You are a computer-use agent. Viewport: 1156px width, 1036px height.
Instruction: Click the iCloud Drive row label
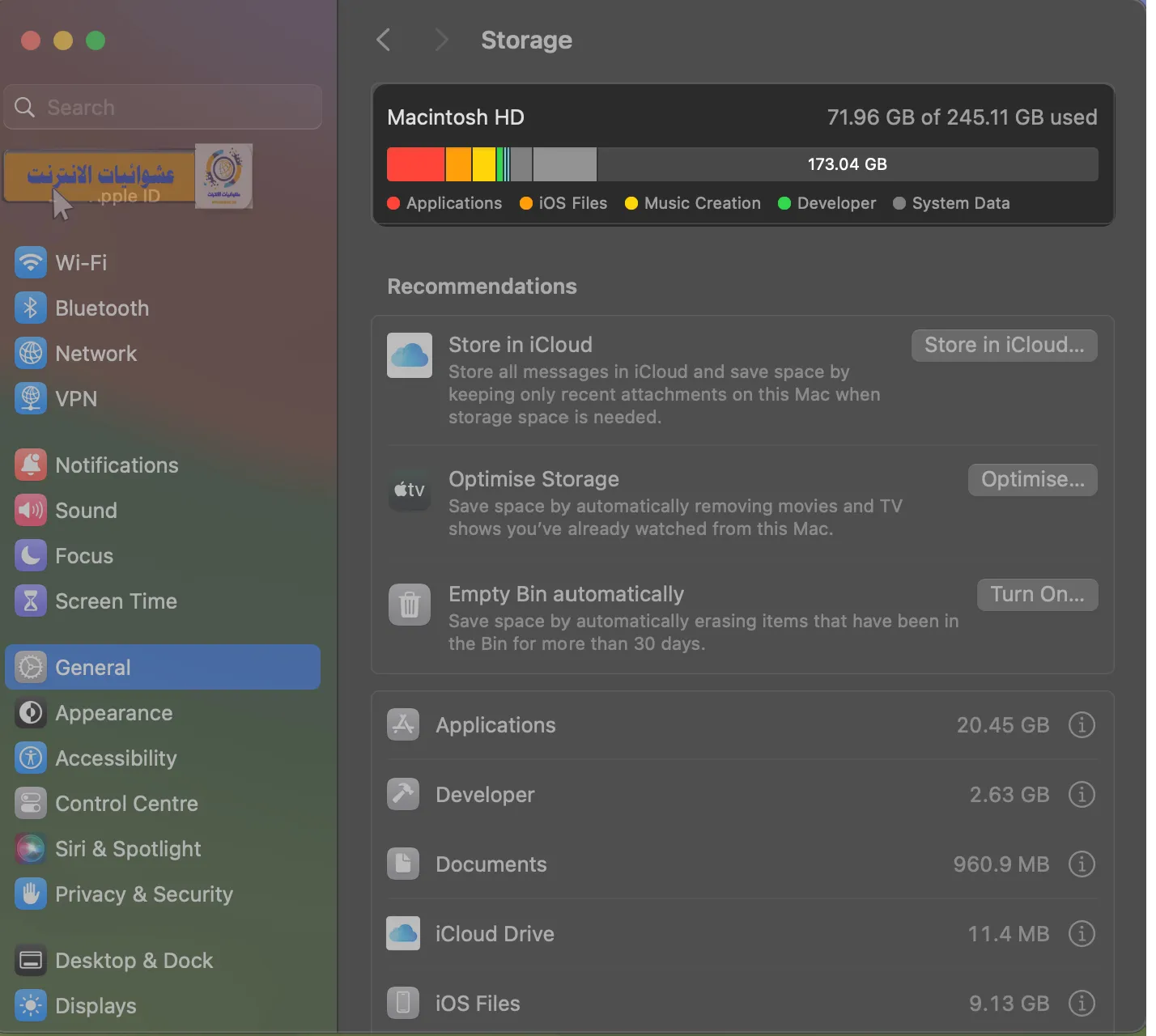click(495, 934)
